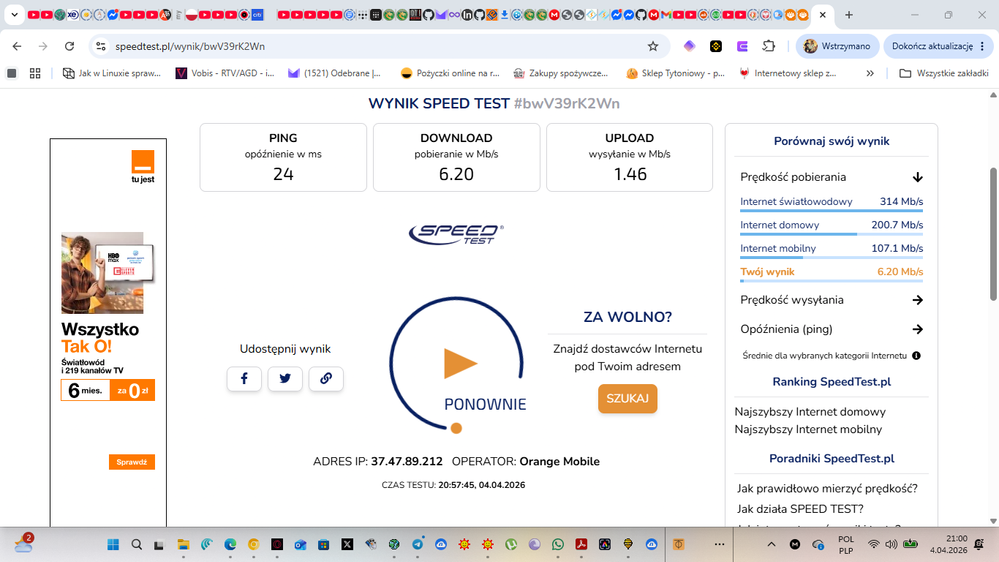Open the info icon next to Średnie dla wybranych kategorii
The width and height of the screenshot is (999, 562).
(x=916, y=356)
